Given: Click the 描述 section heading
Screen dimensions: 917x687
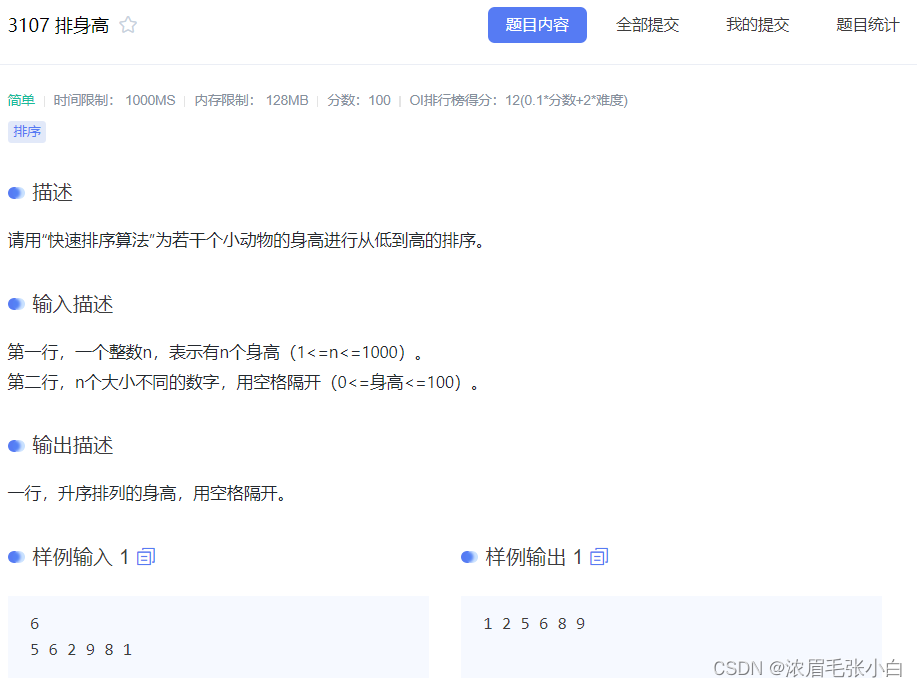Looking at the screenshot, I should (x=53, y=192).
